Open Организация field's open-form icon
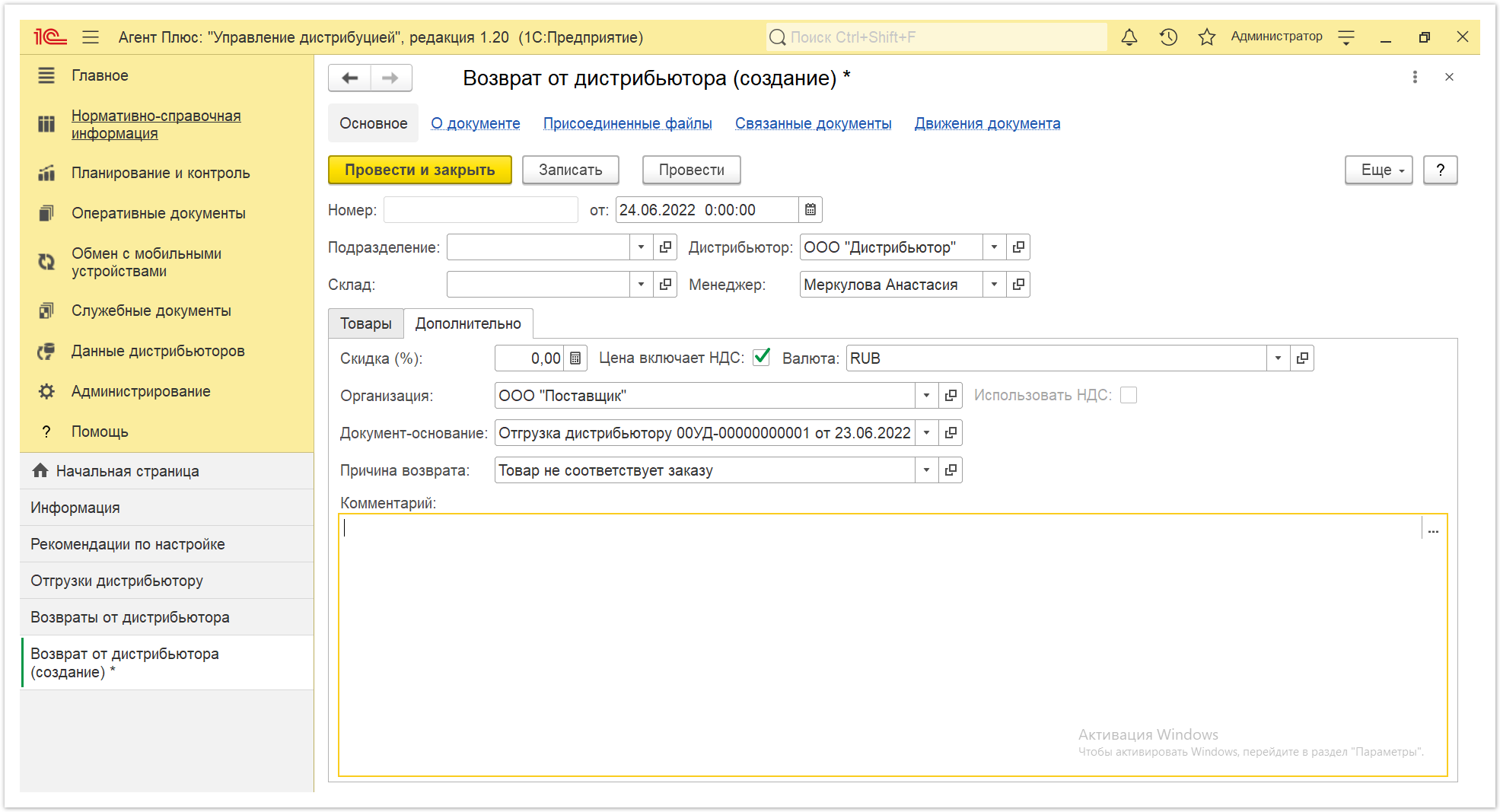The image size is (1500, 812). [x=951, y=396]
